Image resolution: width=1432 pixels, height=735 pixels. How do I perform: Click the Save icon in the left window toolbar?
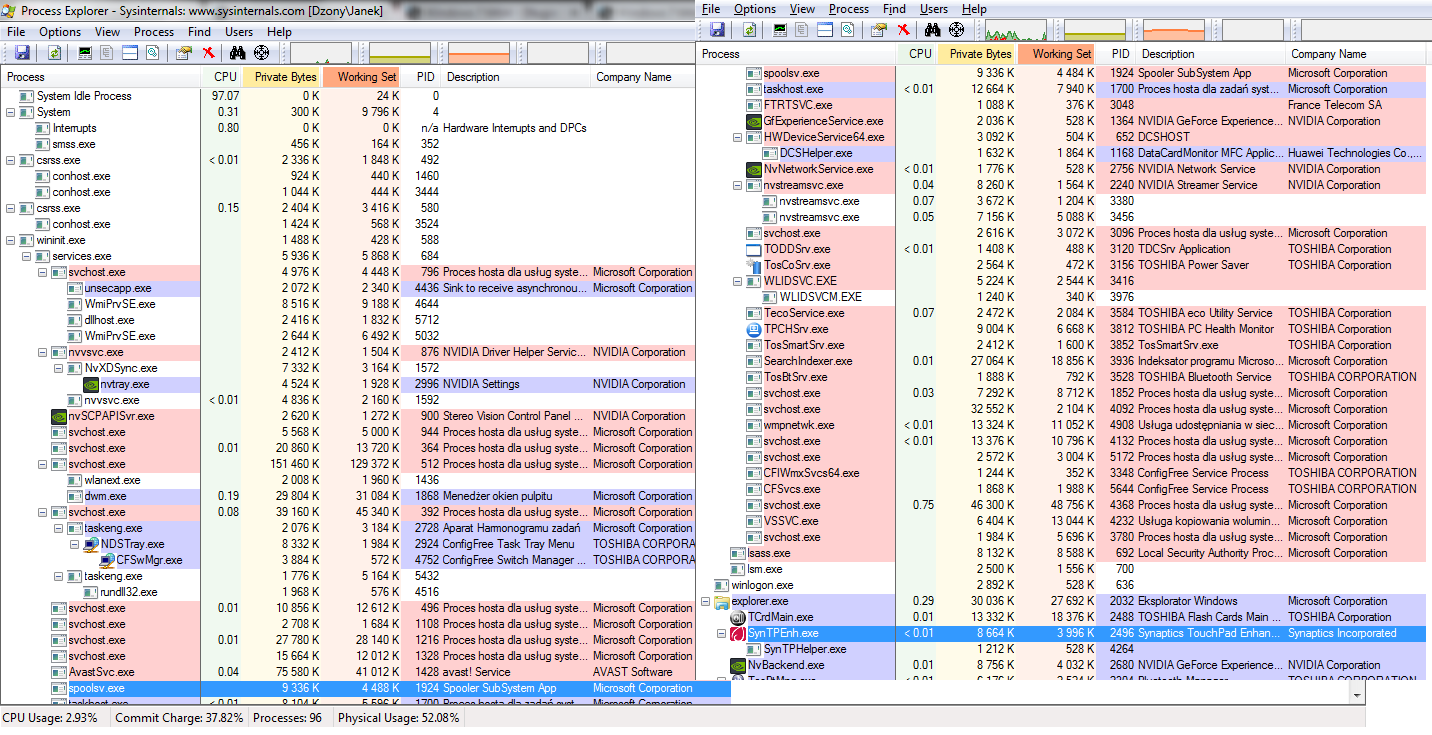22,53
